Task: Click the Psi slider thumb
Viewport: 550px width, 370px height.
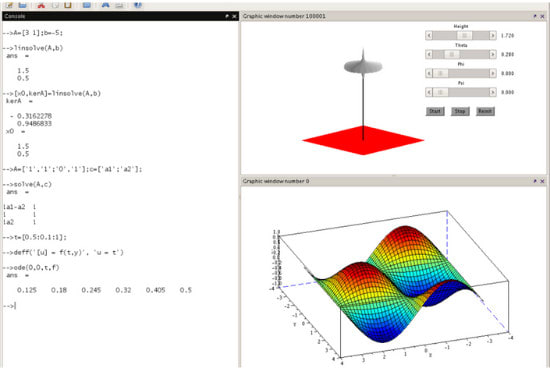Action: 441,92
